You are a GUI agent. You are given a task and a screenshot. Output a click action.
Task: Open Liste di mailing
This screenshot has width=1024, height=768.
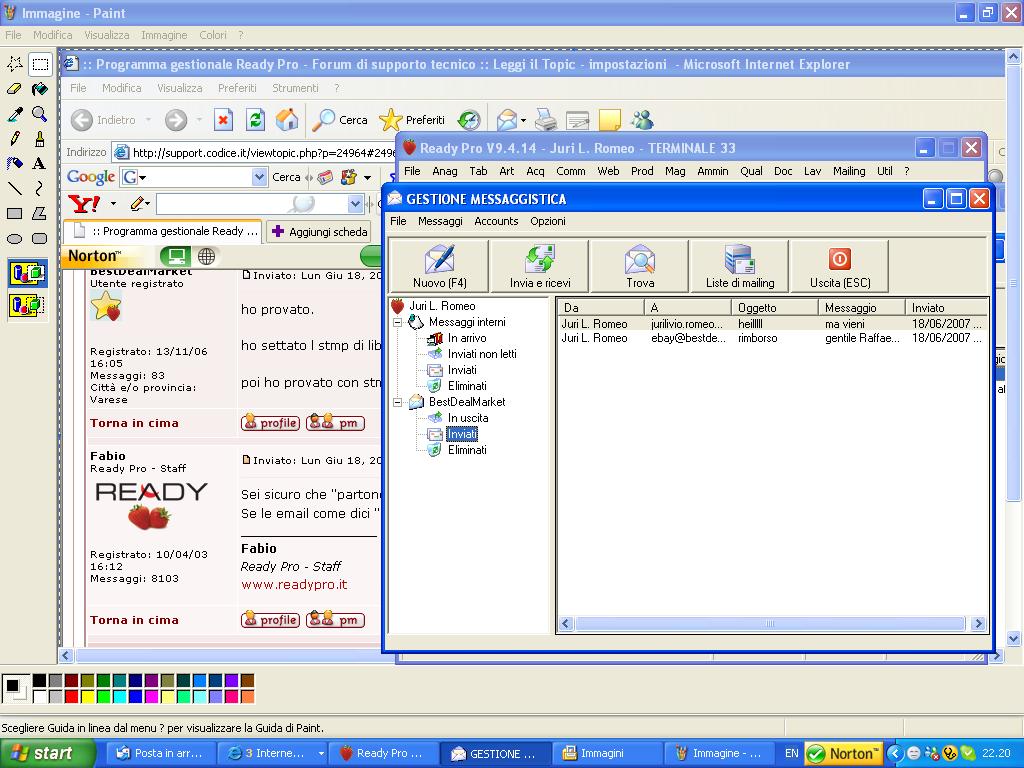pyautogui.click(x=740, y=266)
